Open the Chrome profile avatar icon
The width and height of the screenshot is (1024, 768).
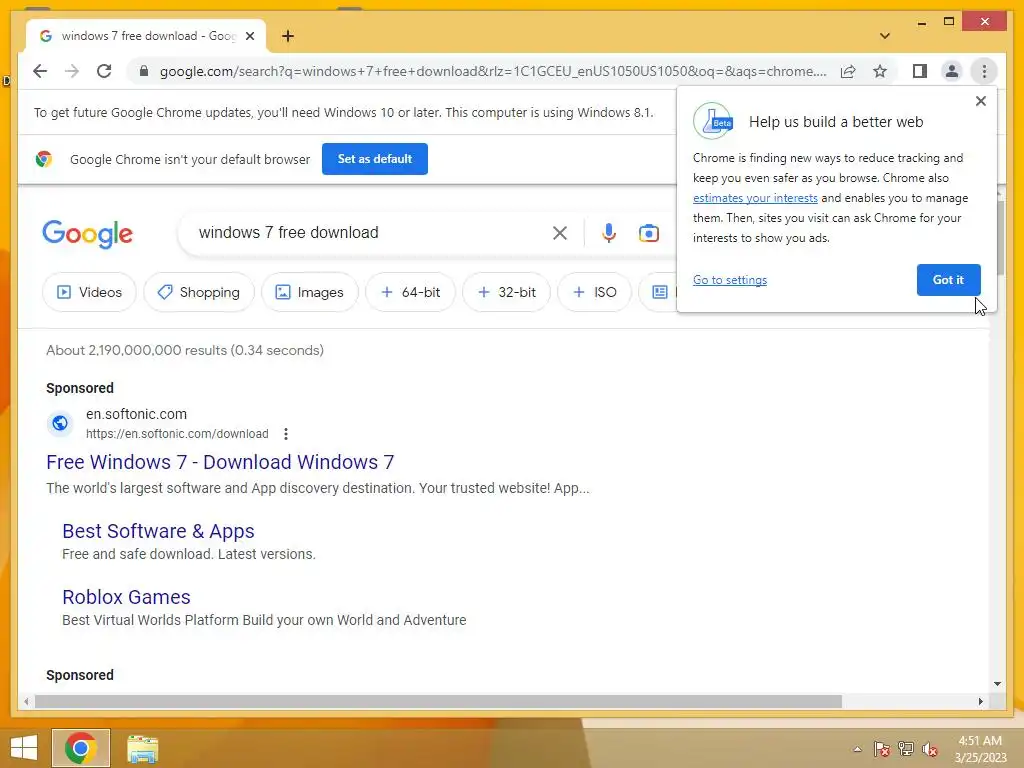[952, 71]
